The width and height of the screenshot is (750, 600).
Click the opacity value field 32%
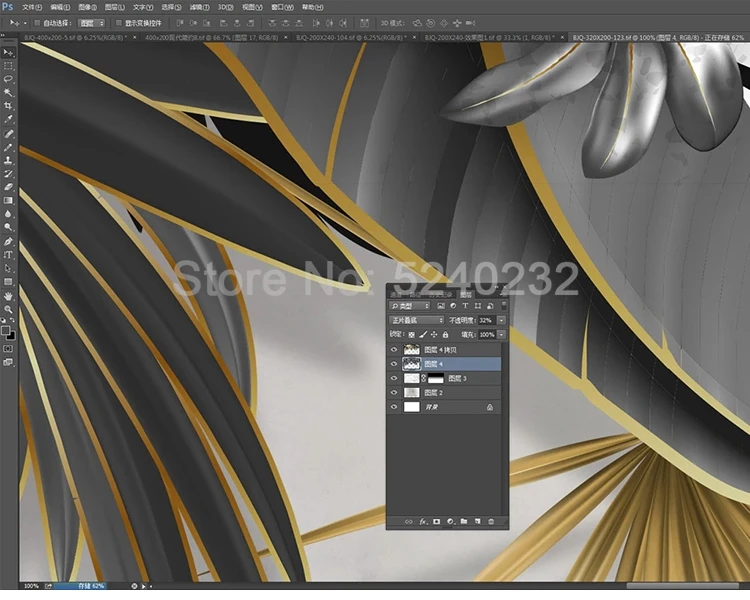[487, 320]
